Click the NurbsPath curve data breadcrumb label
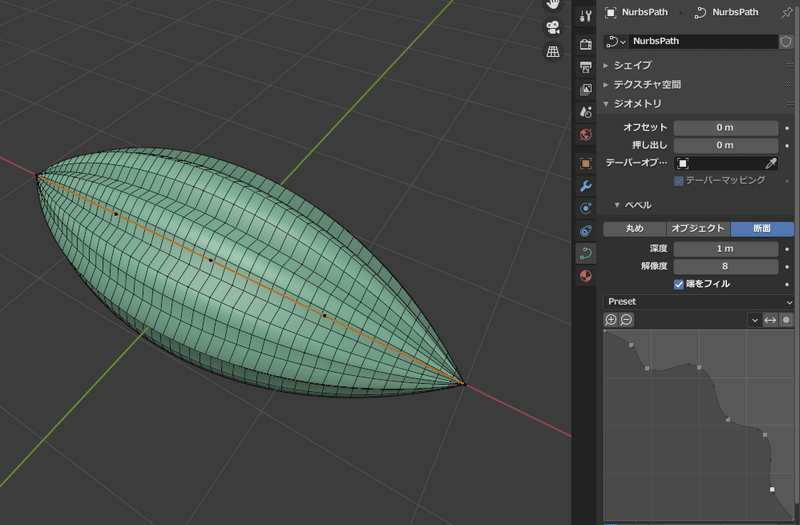This screenshot has width=800, height=525. click(735, 13)
